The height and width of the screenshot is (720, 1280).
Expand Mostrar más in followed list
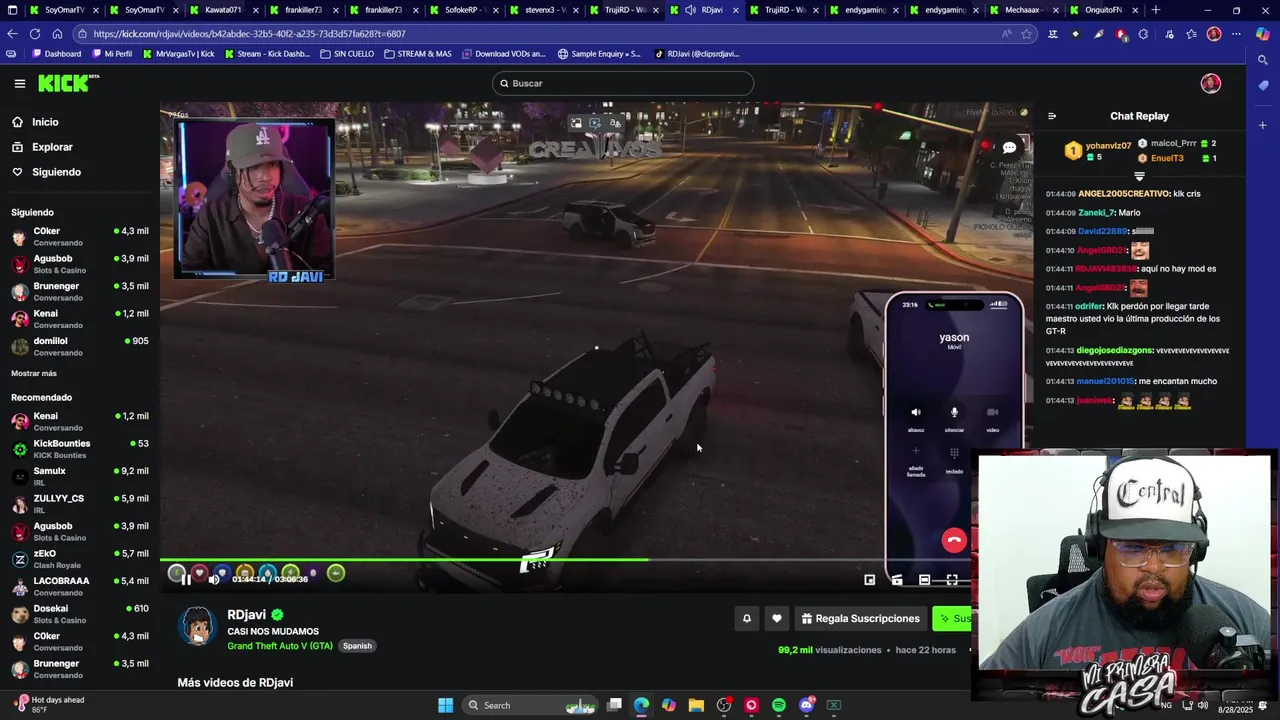[34, 373]
